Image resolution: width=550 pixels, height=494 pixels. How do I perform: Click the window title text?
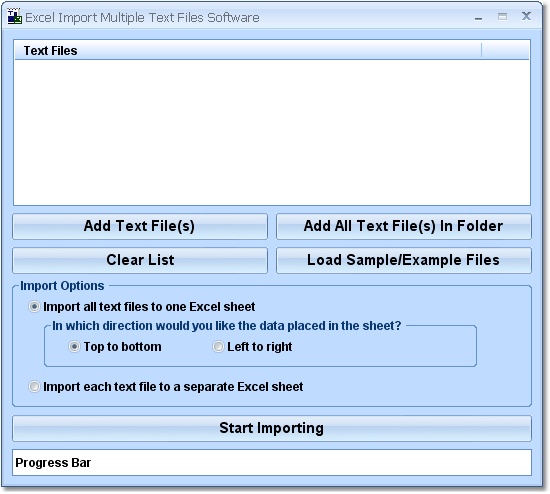tap(142, 17)
